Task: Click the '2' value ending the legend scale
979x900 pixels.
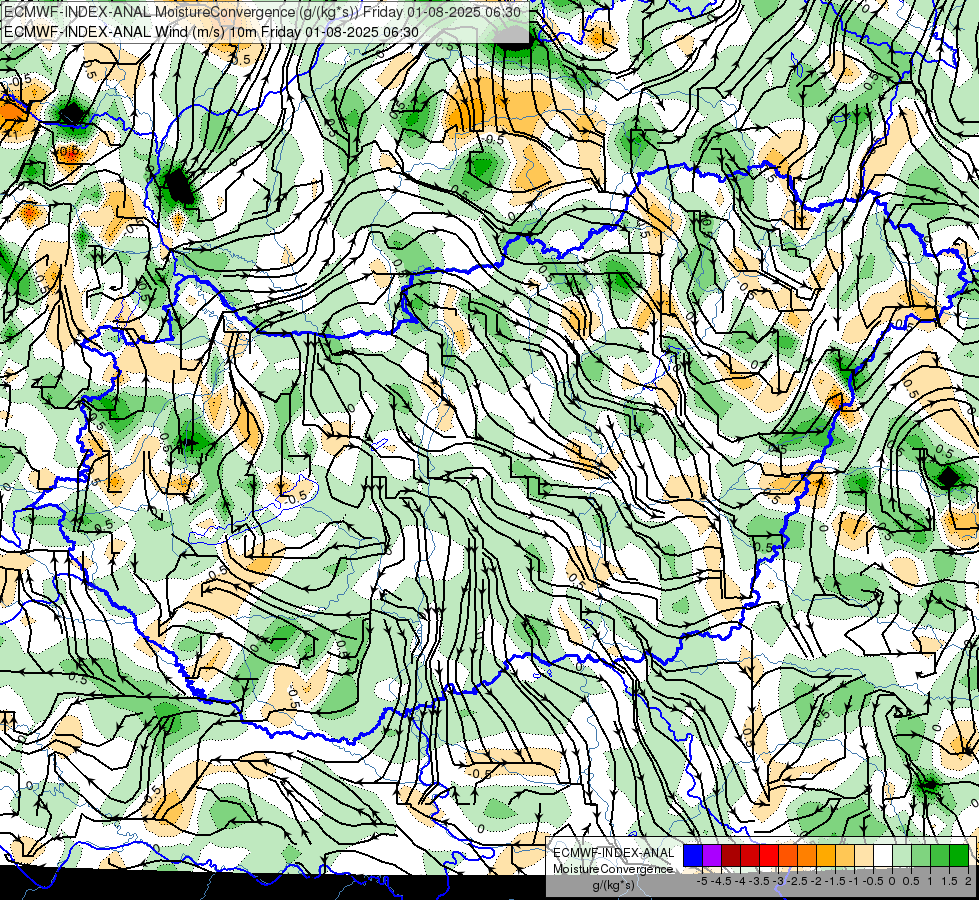Action: tap(968, 881)
